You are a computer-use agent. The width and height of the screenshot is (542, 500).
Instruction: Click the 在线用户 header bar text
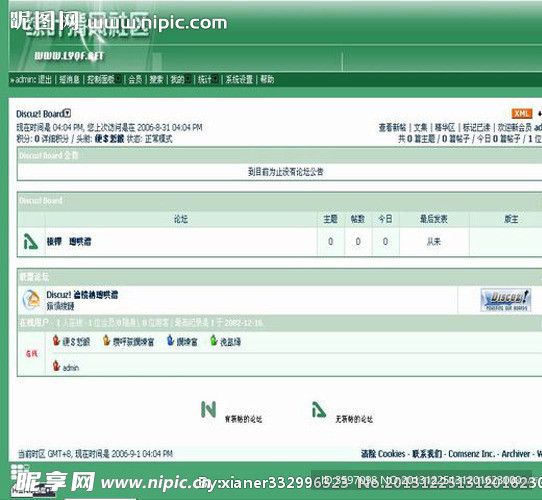[x=34, y=323]
